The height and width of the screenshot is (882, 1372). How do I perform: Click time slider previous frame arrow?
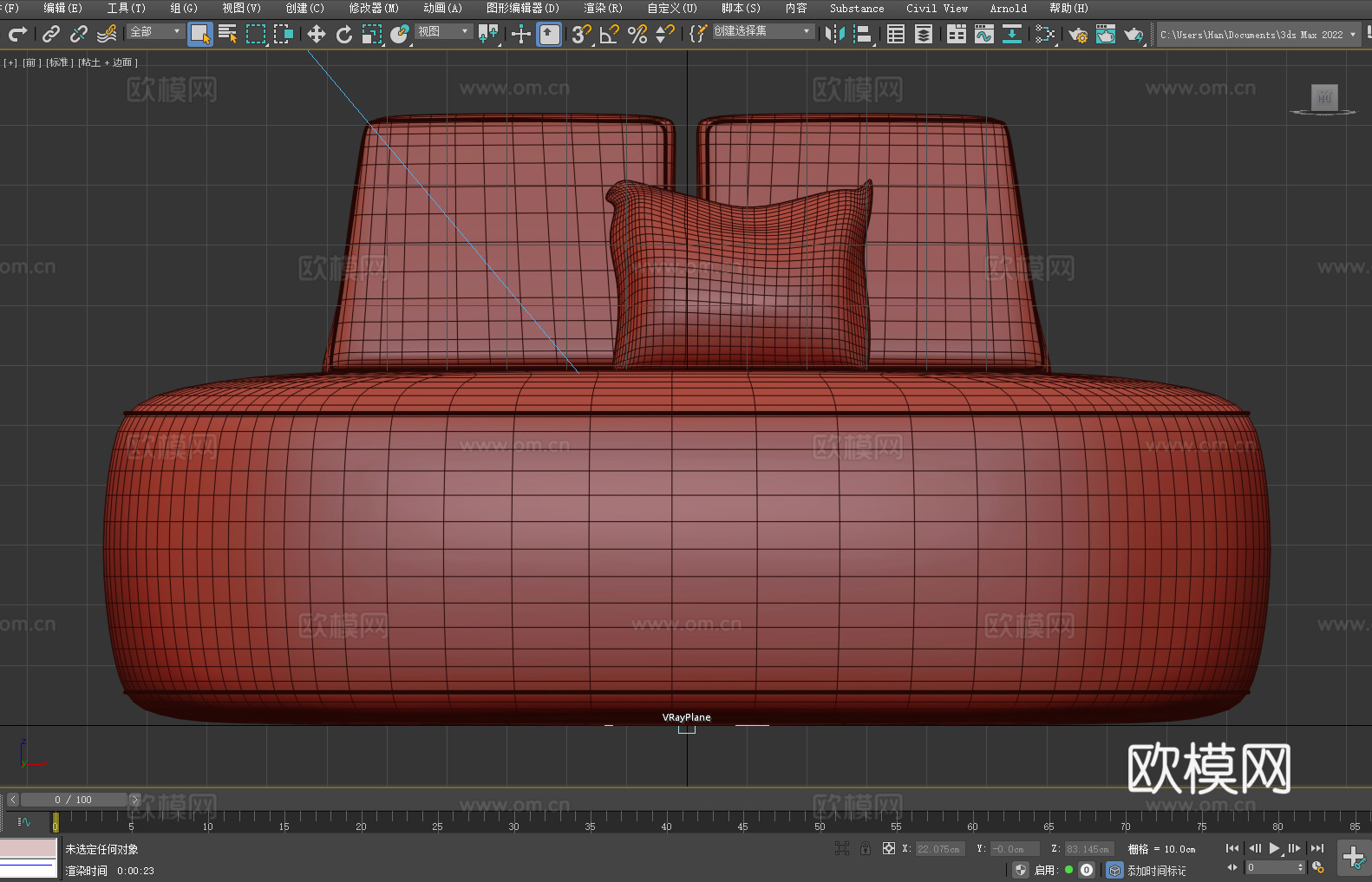[x=12, y=800]
